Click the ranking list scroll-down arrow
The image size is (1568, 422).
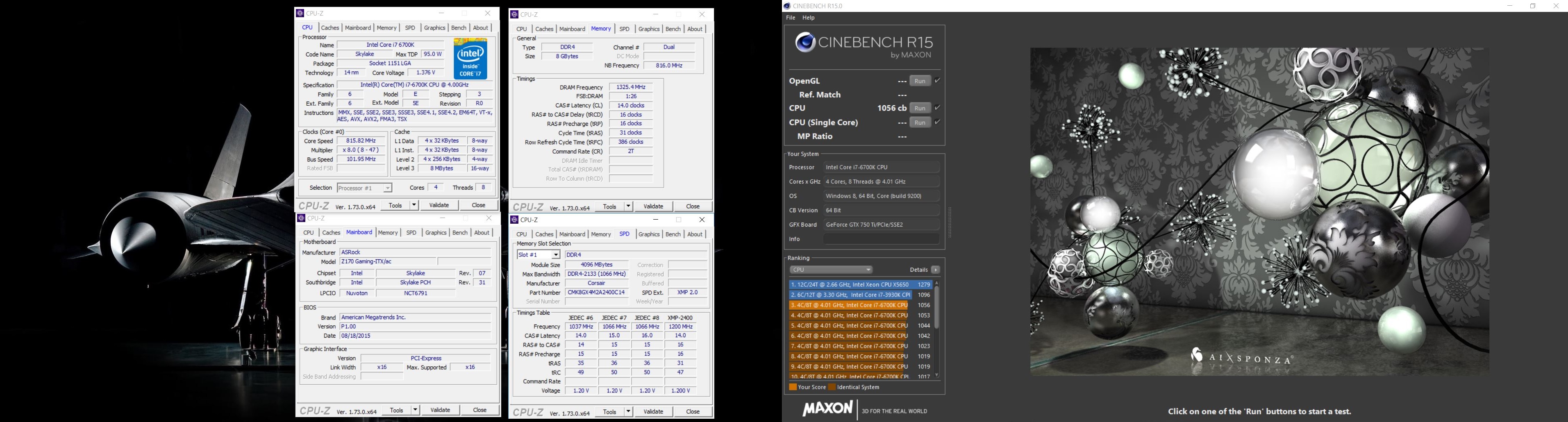(x=937, y=375)
